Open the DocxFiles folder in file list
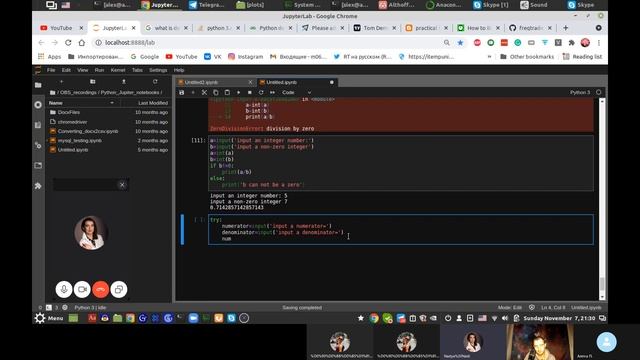This screenshot has width=640, height=360. pyautogui.click(x=108, y=112)
